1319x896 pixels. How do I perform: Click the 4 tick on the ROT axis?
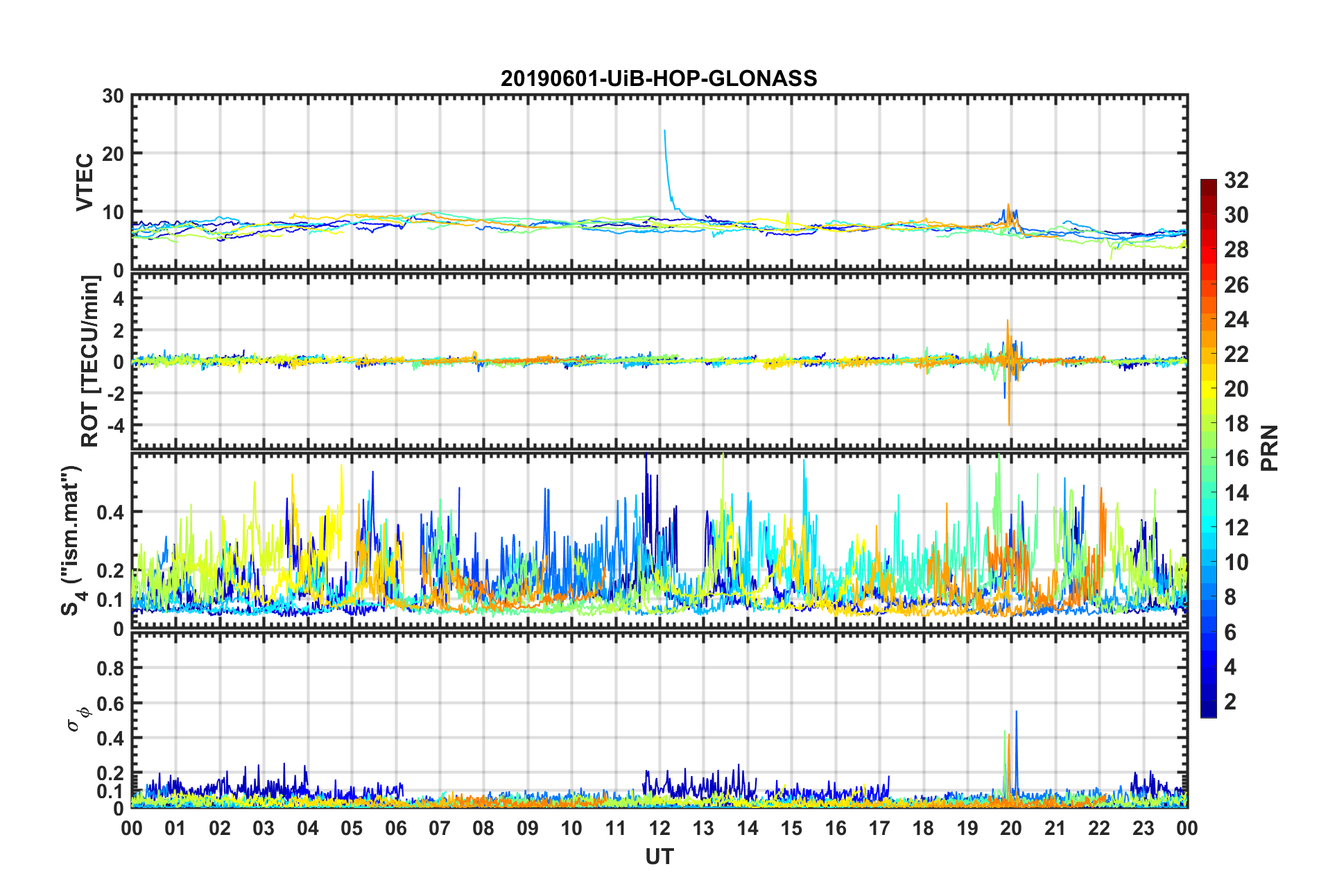click(x=119, y=299)
